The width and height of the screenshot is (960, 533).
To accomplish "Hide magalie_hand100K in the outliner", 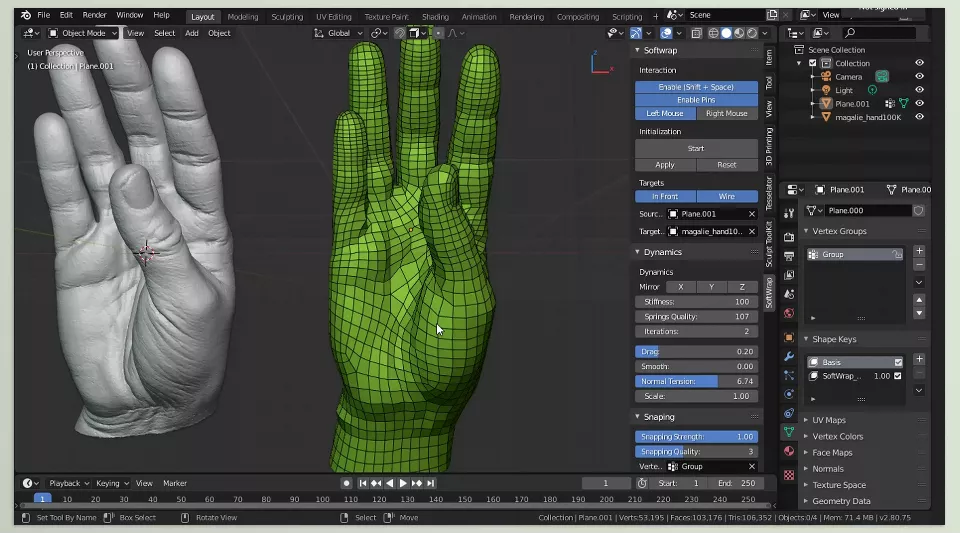I will (920, 117).
